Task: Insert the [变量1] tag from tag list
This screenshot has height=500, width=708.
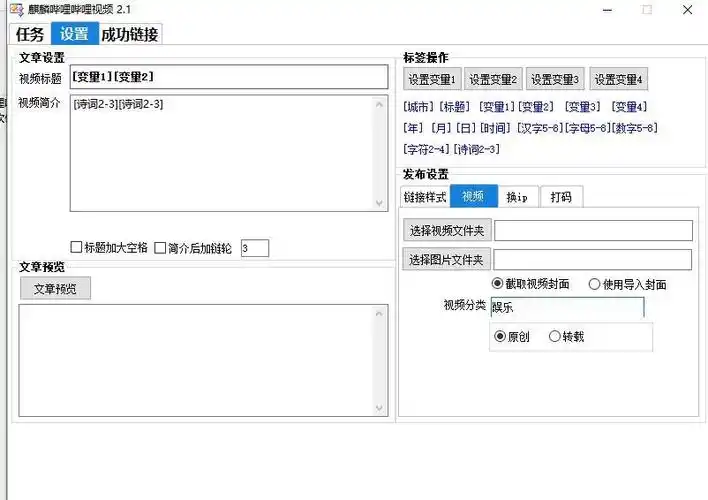Action: click(497, 107)
